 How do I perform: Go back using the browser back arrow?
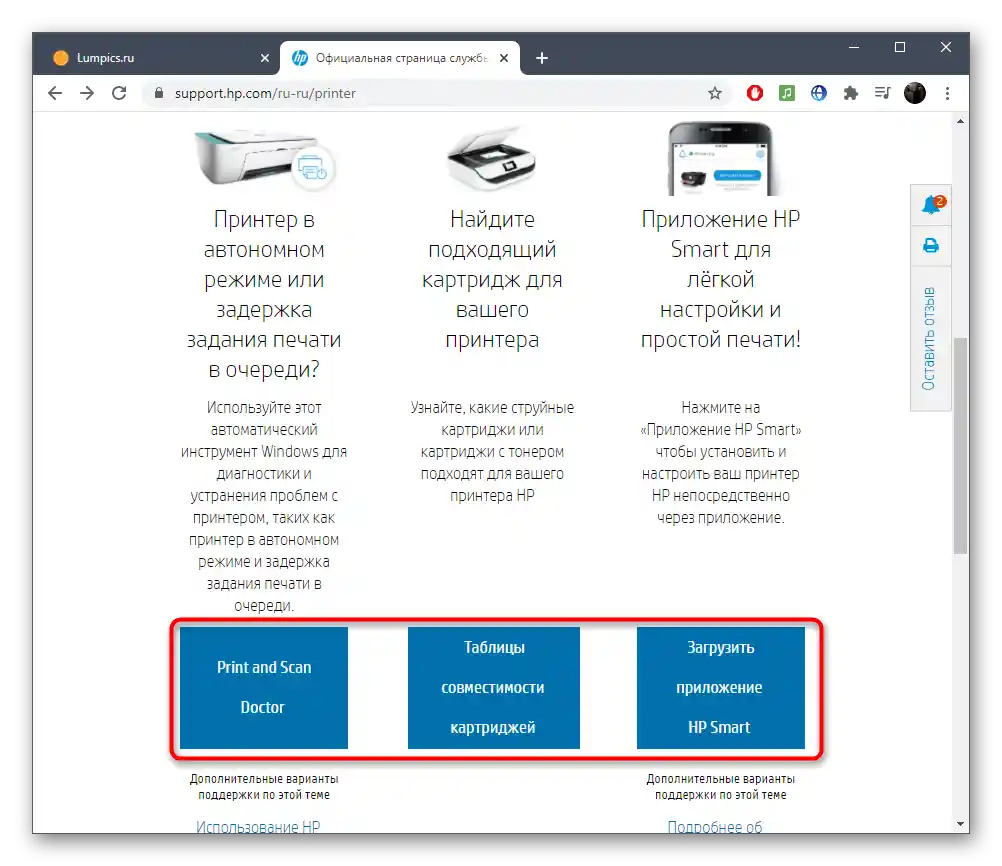(56, 93)
